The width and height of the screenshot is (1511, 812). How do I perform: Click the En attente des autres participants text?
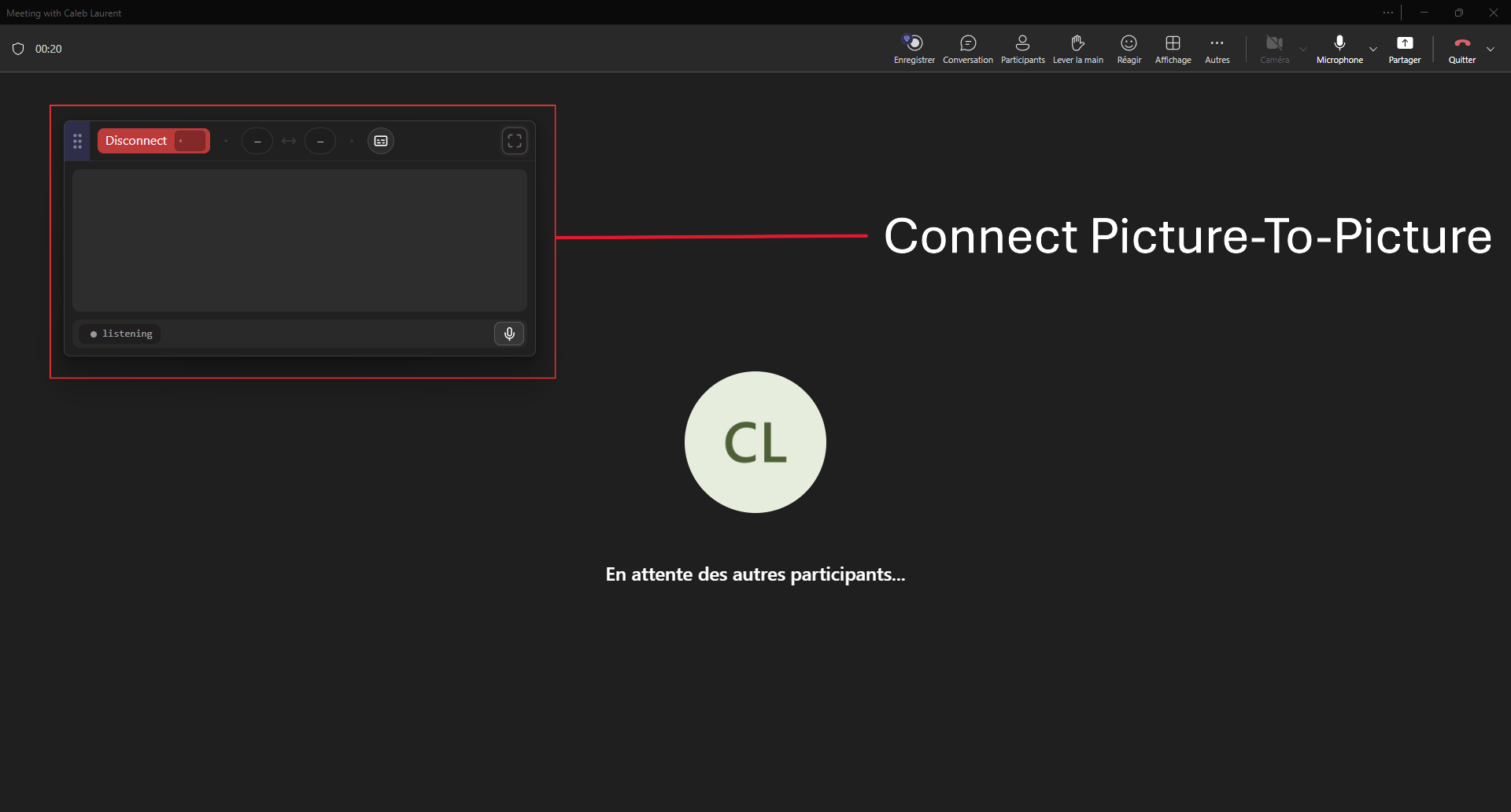coord(755,574)
